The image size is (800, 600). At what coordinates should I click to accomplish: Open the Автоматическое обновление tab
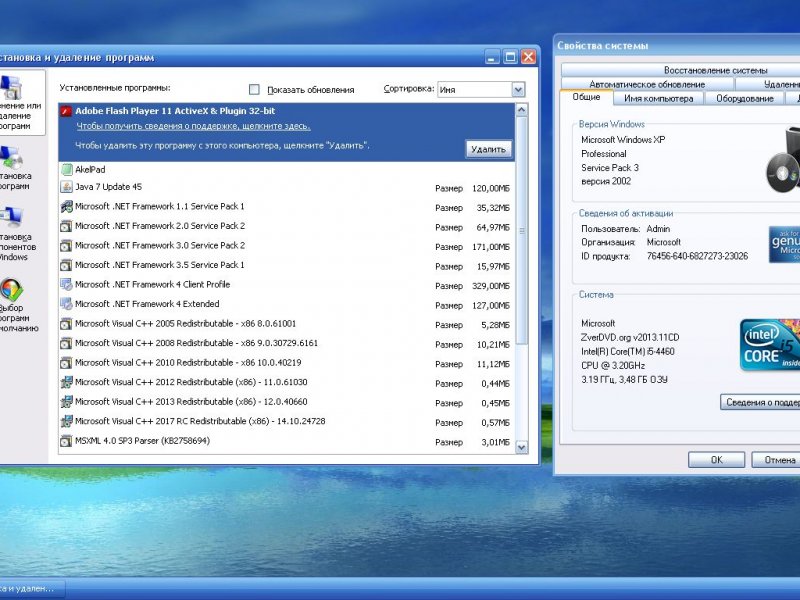(x=647, y=84)
